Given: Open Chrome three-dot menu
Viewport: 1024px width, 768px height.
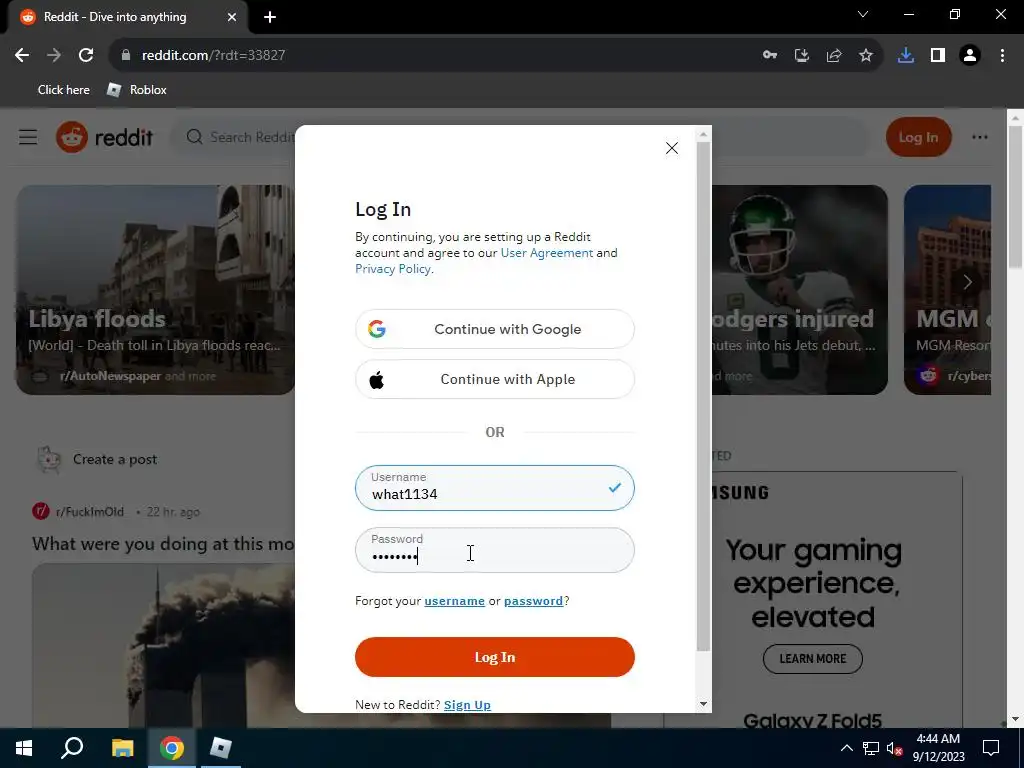Looking at the screenshot, I should pos(1002,56).
